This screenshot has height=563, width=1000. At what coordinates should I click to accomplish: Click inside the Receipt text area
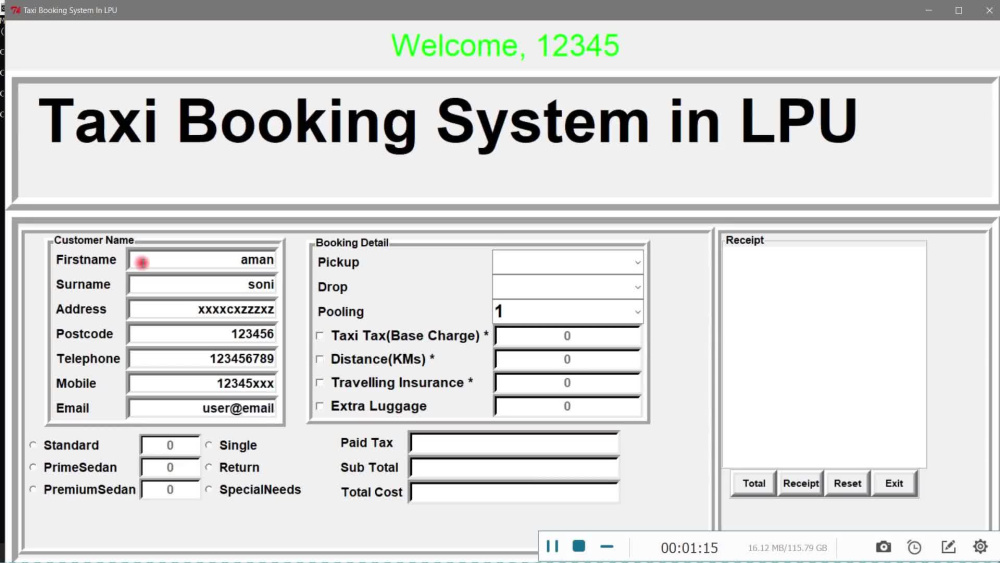pos(824,356)
